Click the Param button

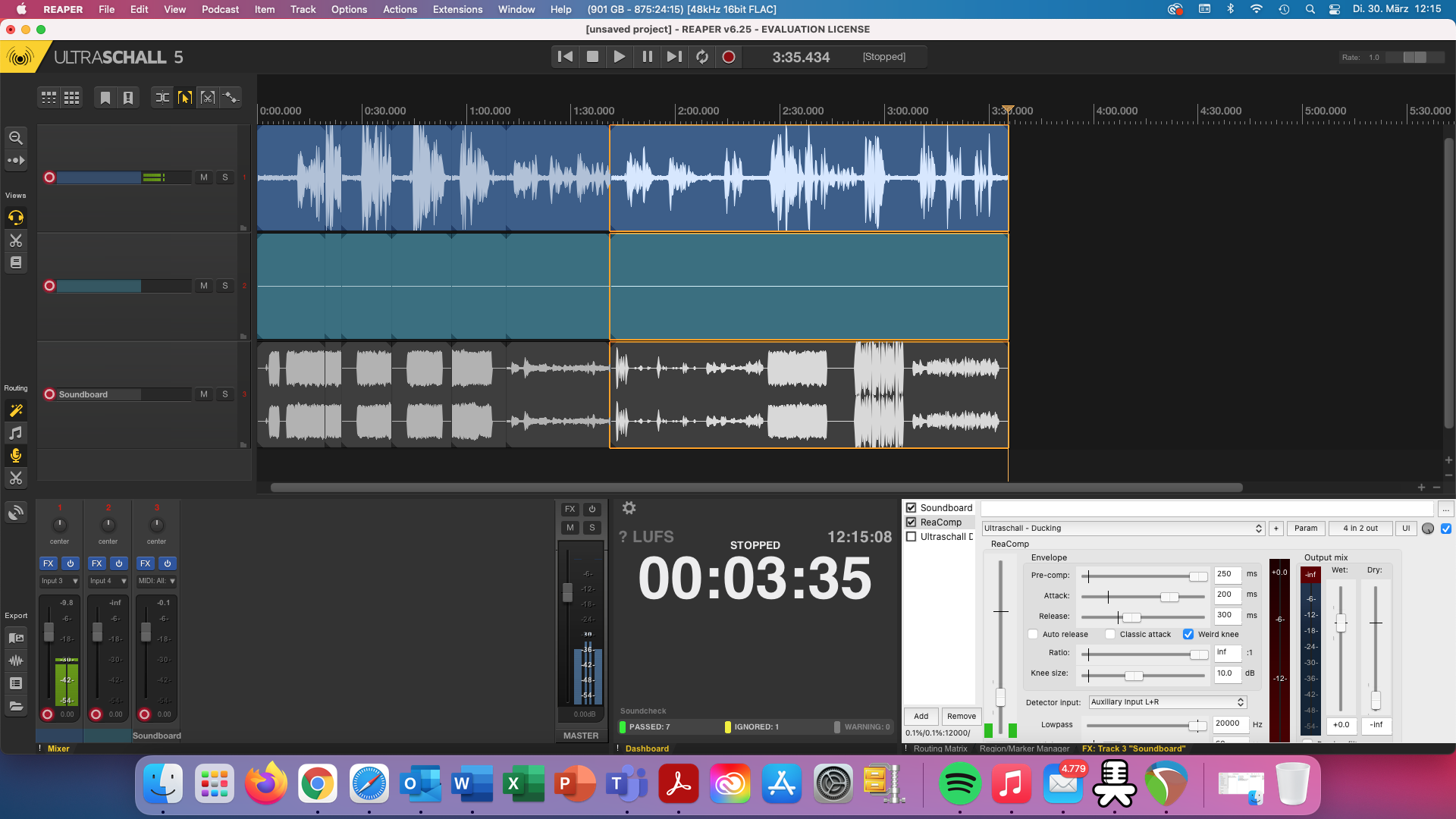[x=1306, y=529]
